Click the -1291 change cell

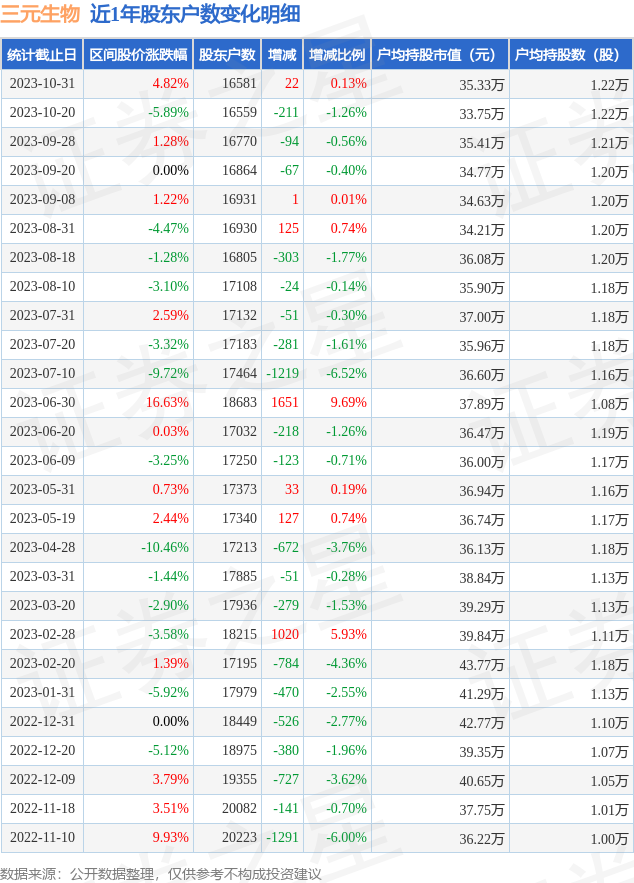[283, 837]
